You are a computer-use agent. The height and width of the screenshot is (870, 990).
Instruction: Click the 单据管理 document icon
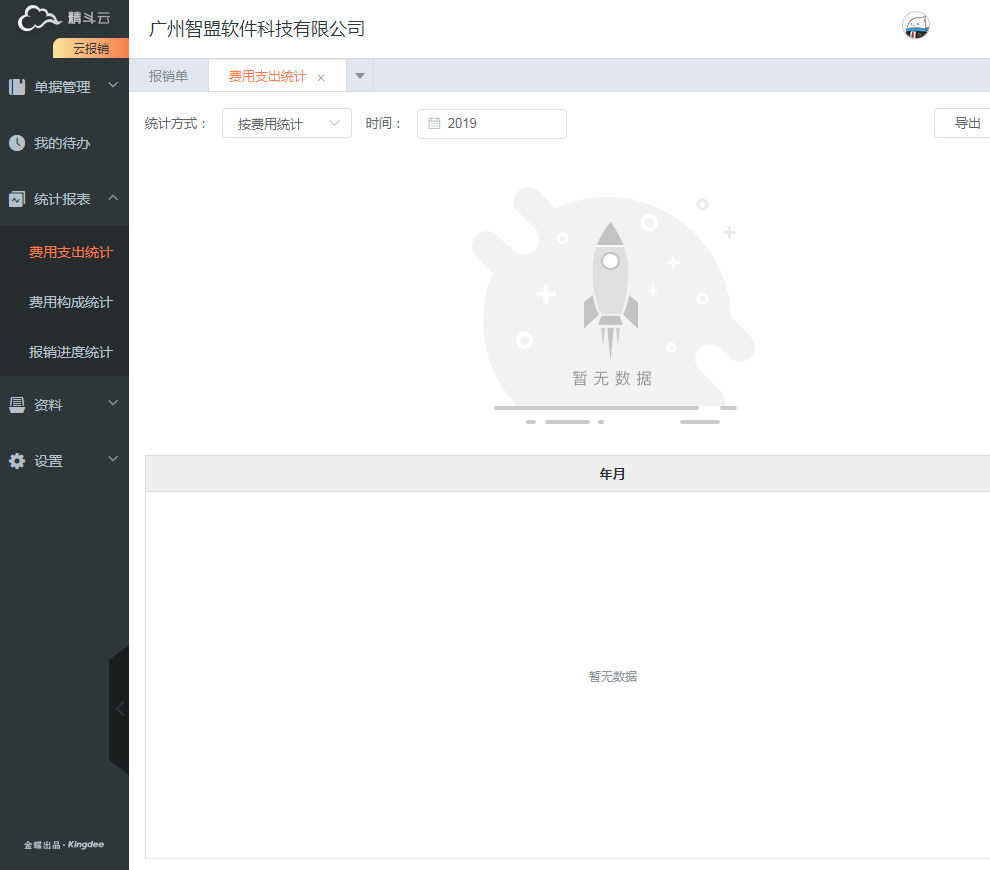(17, 86)
